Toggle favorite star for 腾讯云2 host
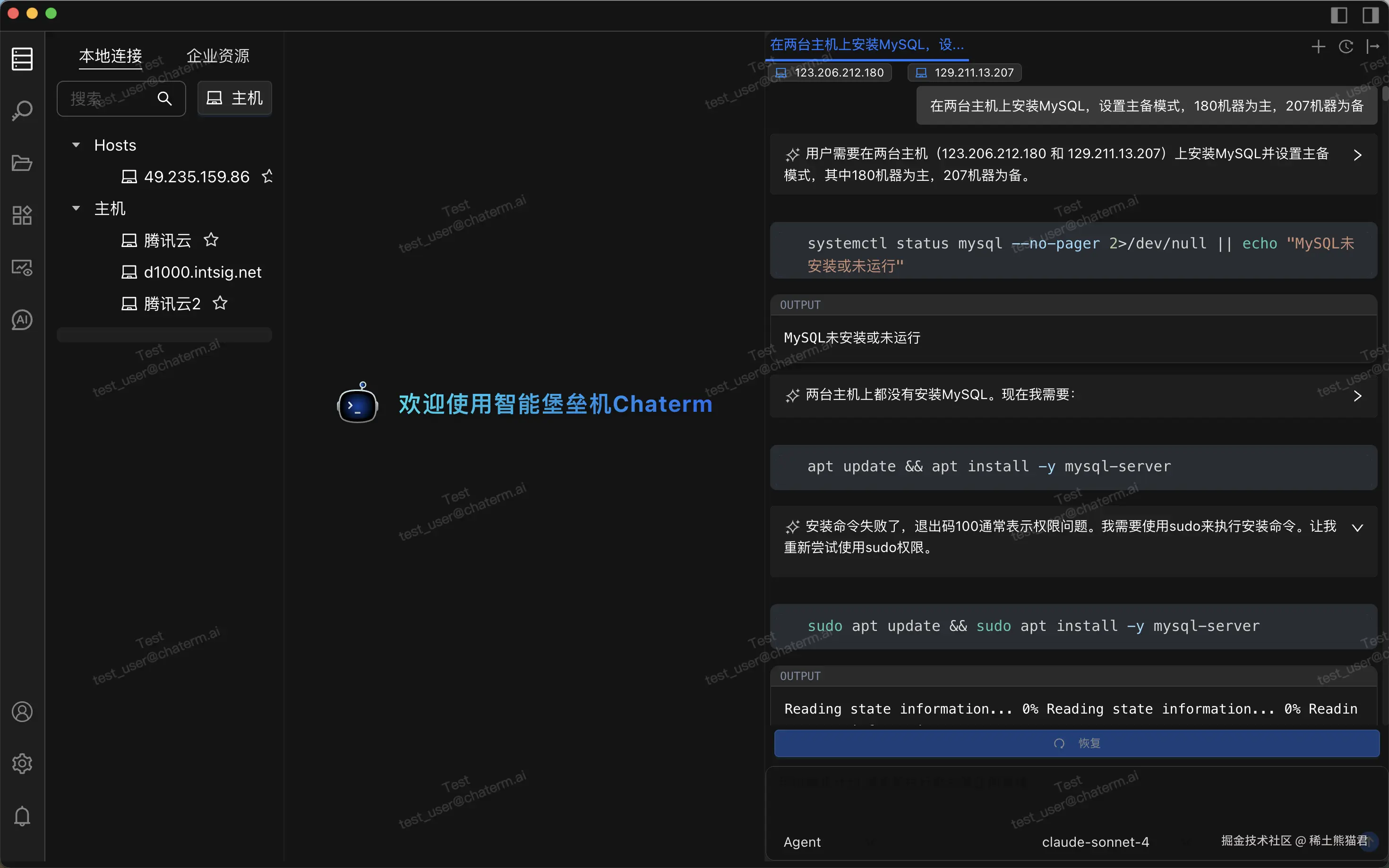Image resolution: width=1389 pixels, height=868 pixels. click(x=220, y=303)
